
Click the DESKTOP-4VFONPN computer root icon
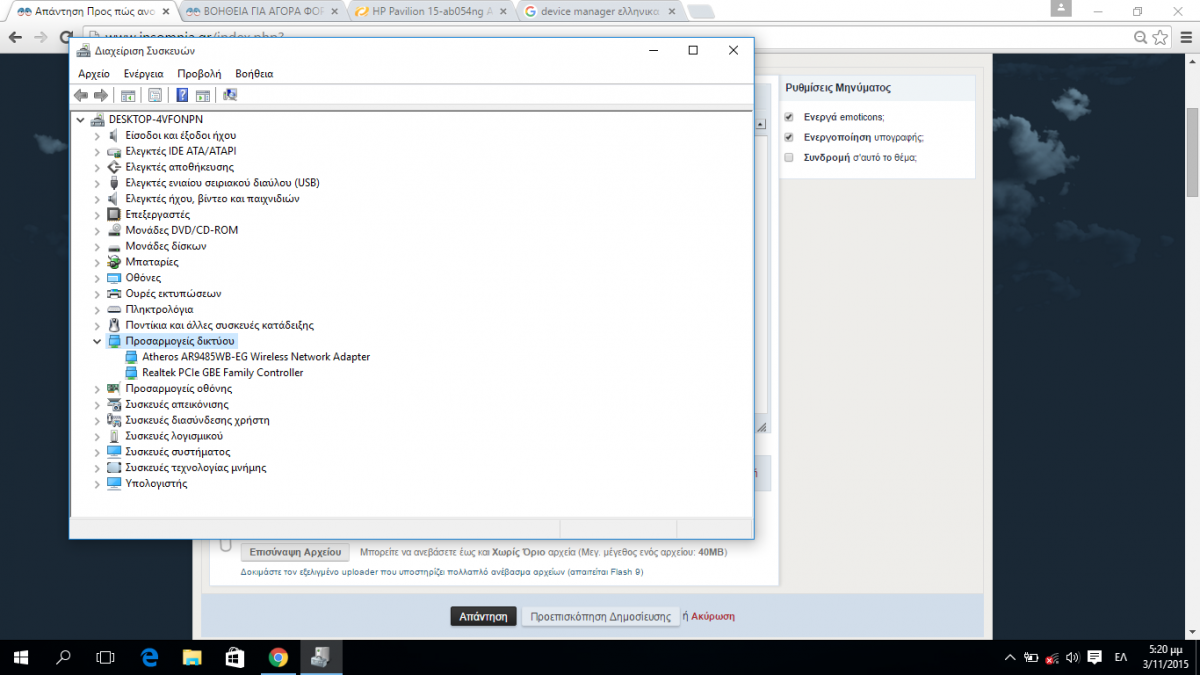coord(98,119)
